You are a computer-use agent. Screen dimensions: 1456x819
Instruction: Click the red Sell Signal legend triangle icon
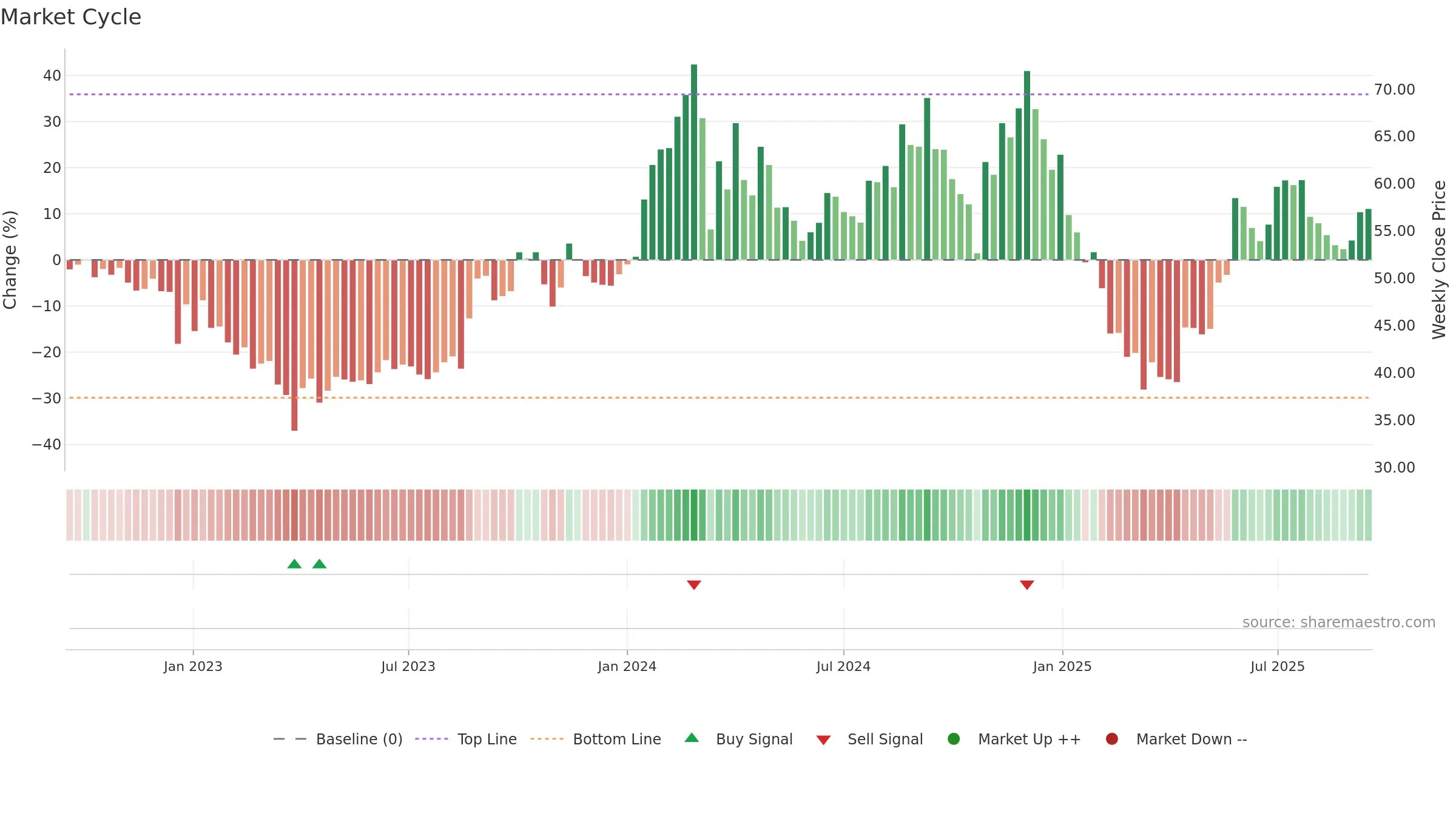point(823,740)
